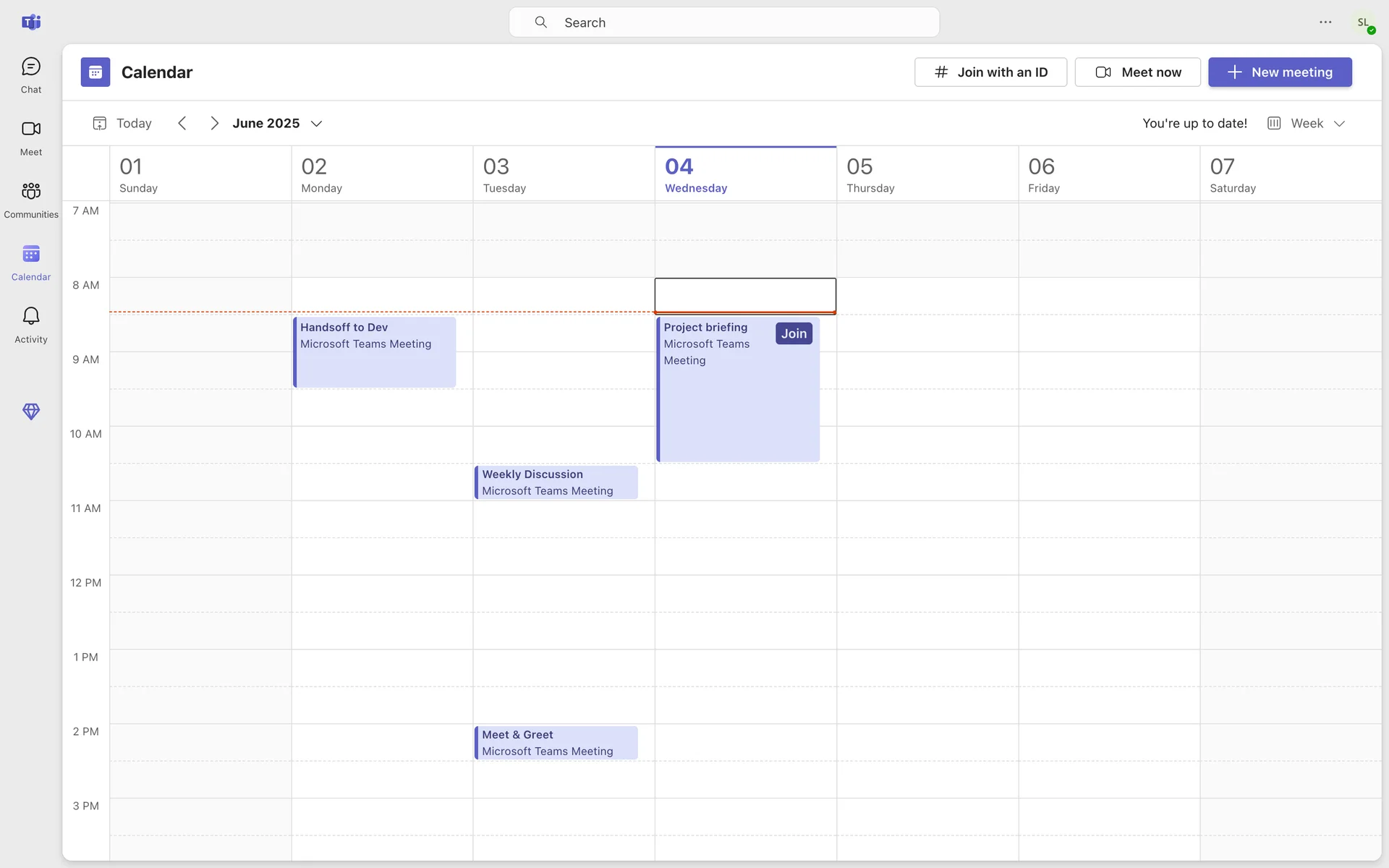Click the premium diamond icon

tap(30, 411)
